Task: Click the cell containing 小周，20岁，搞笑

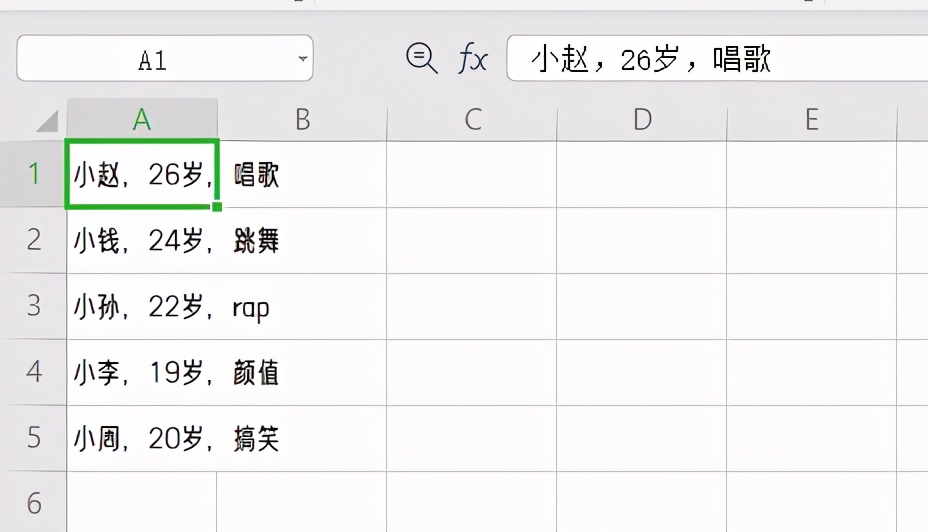Action: (x=142, y=439)
